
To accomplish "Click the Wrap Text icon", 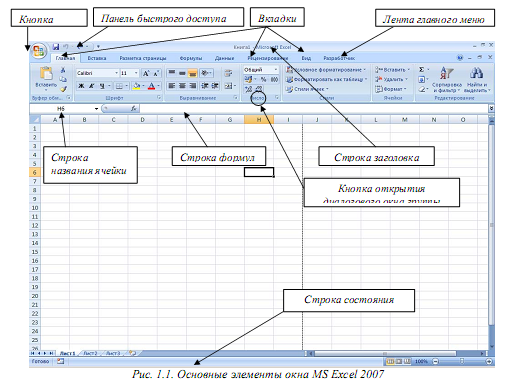I will pos(228,73).
